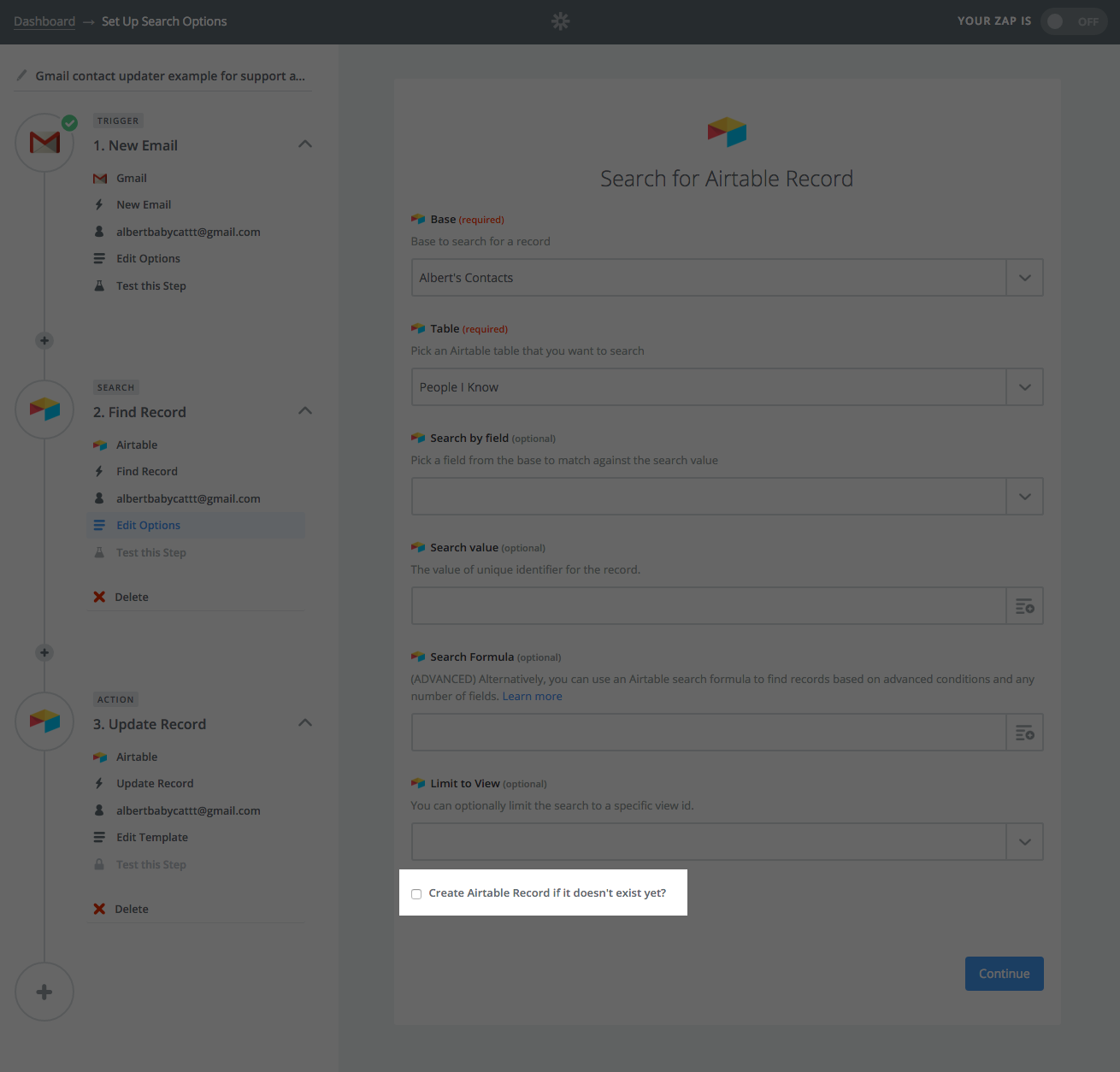Click the Airtable logo above the form title

(x=727, y=132)
